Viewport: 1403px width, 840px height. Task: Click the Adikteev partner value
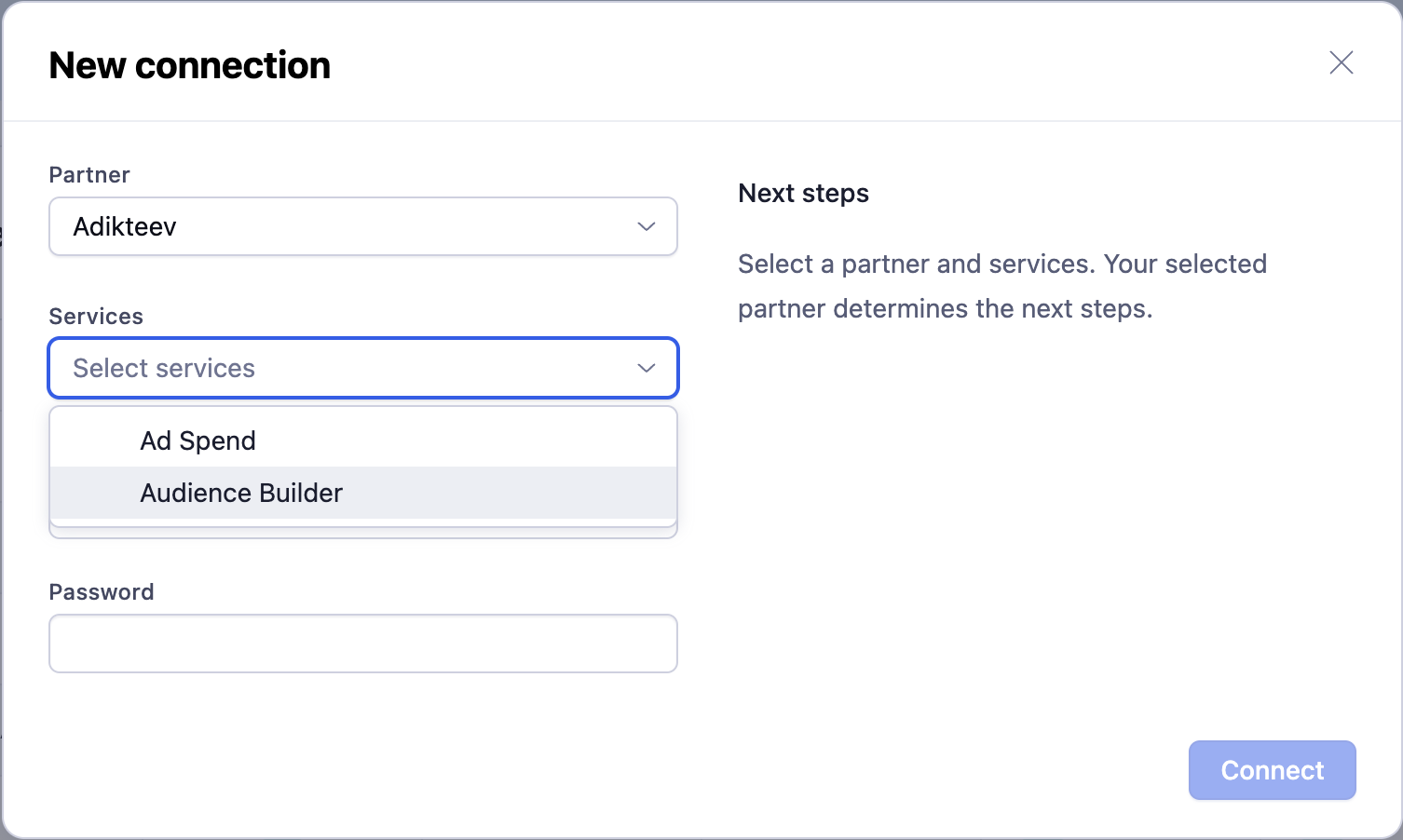(125, 226)
